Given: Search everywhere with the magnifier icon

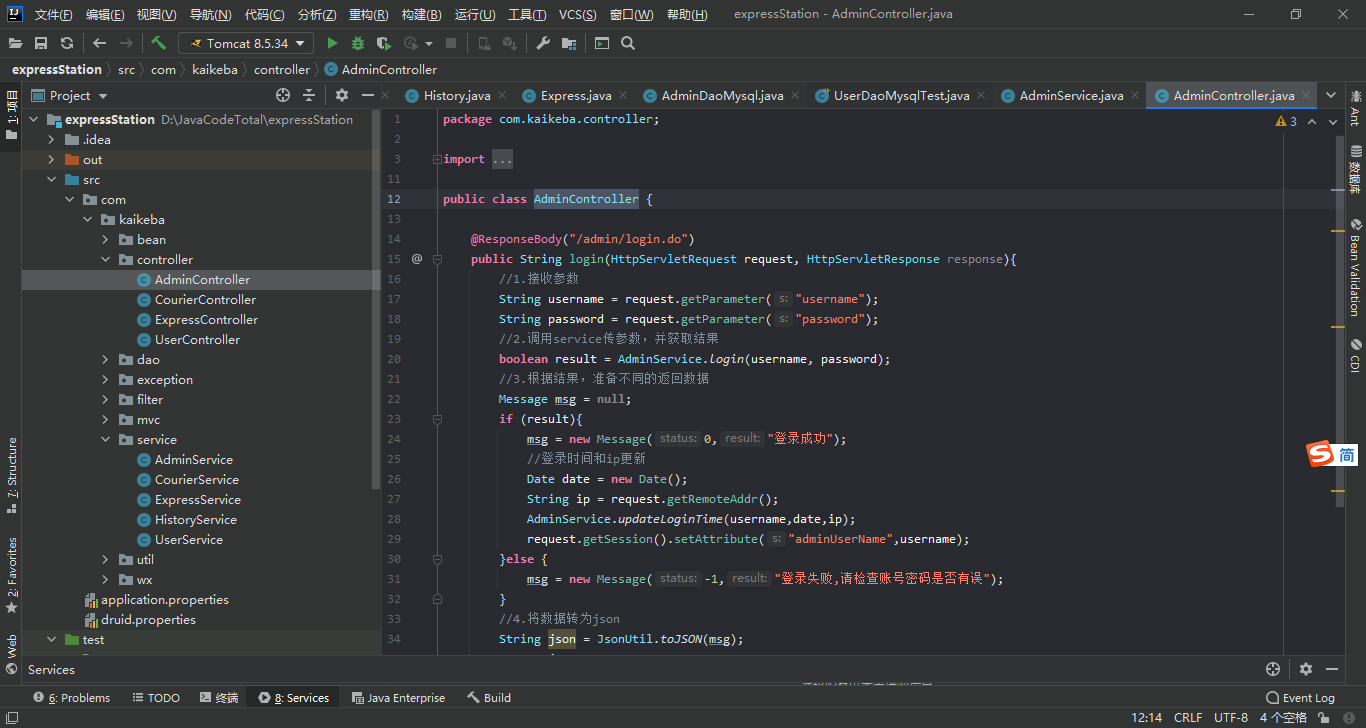Looking at the screenshot, I should pyautogui.click(x=628, y=43).
